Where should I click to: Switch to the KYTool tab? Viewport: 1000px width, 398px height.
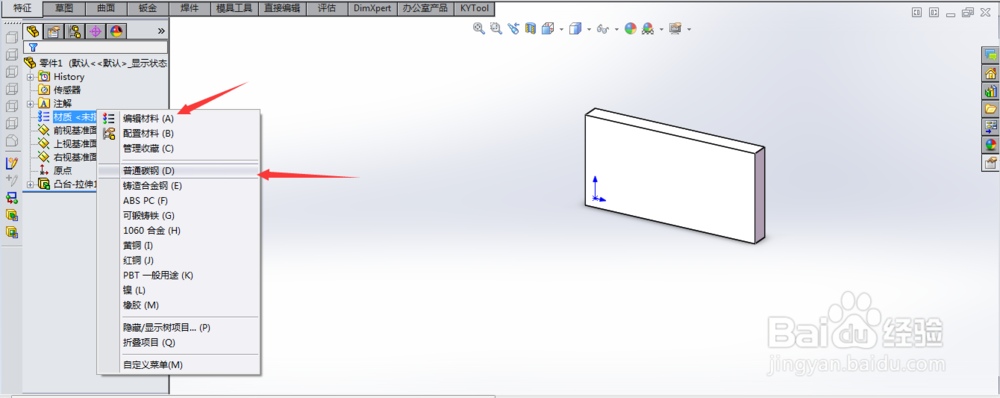coord(474,8)
